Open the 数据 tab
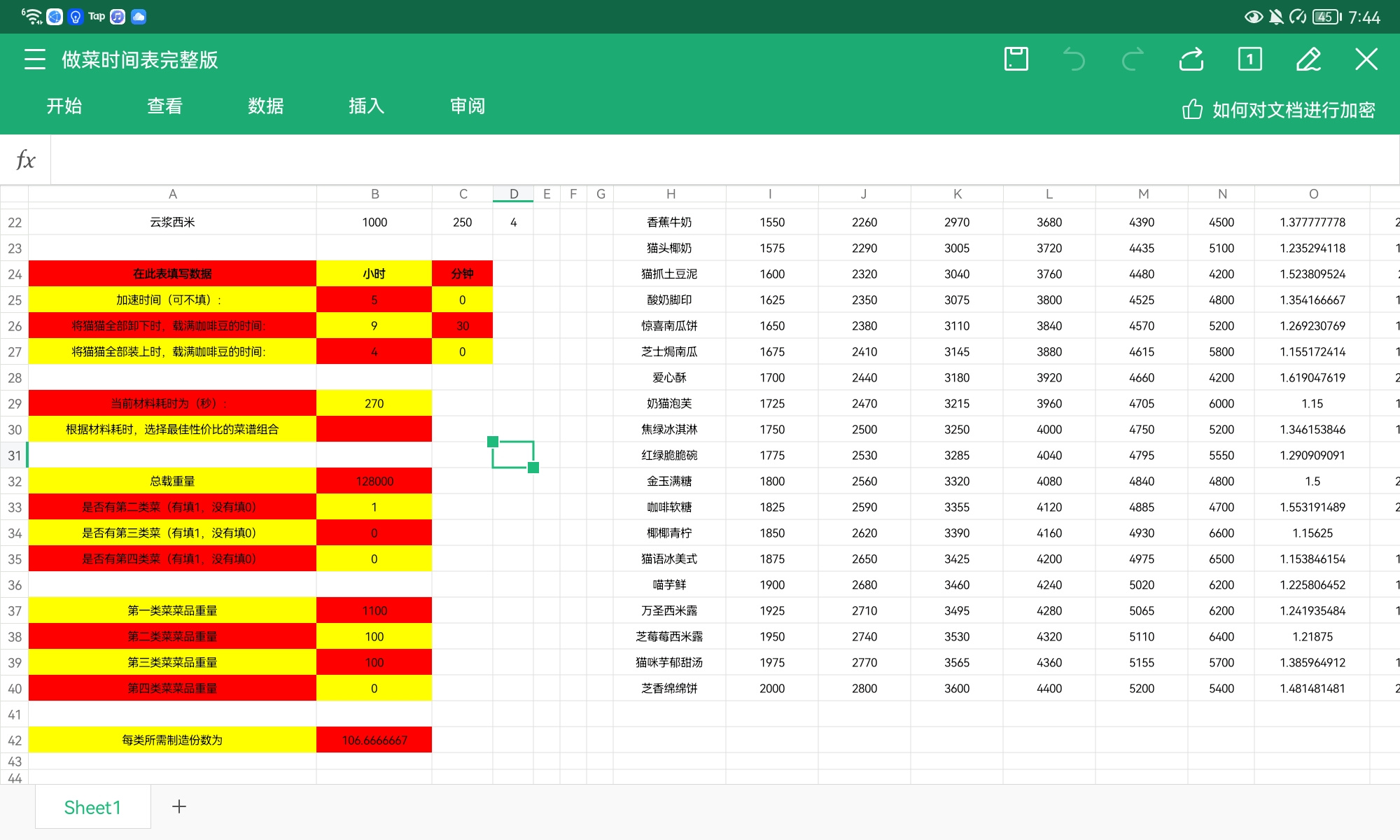The height and width of the screenshot is (840, 1400). tap(266, 106)
